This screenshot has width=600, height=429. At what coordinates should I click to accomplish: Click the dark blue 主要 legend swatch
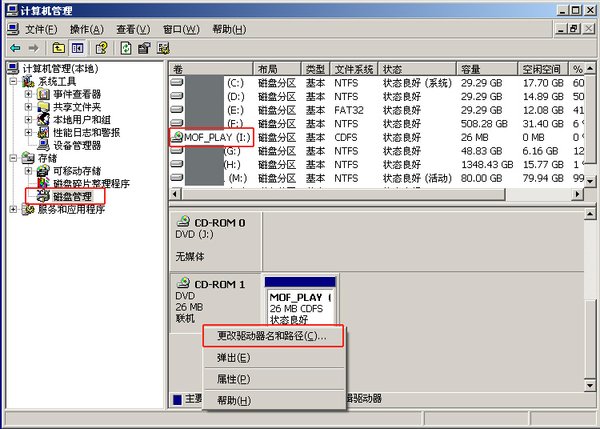coord(177,400)
